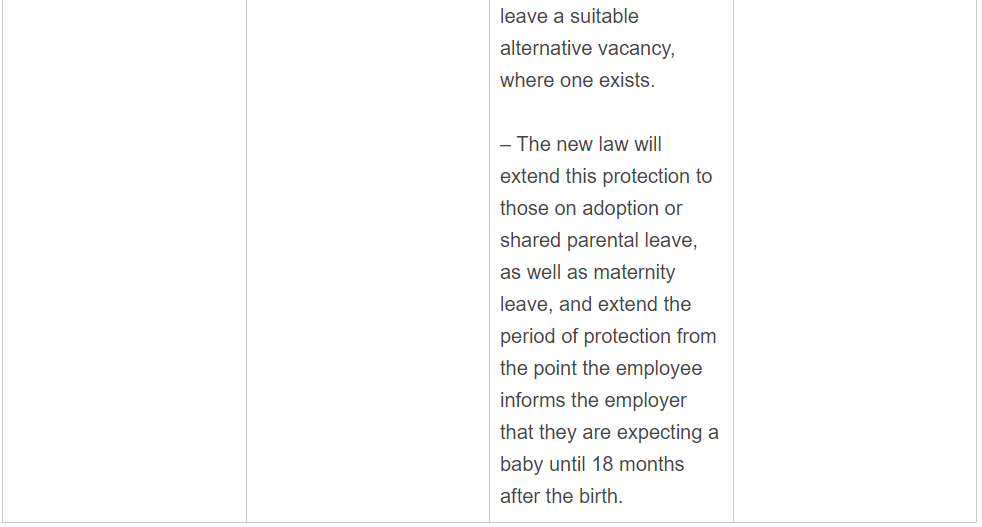
Task: Click the word 'employee'
Action: coord(658,369)
